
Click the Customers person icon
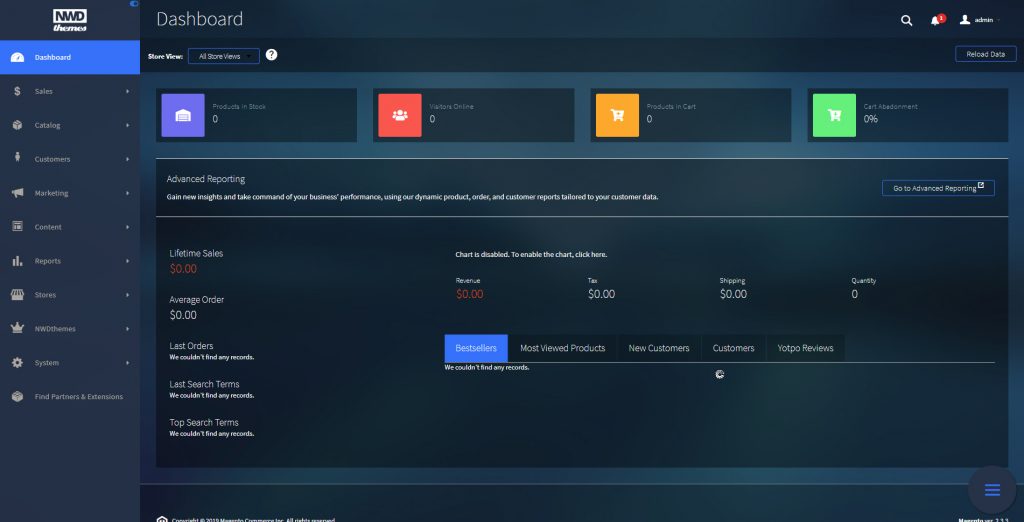click(18, 157)
